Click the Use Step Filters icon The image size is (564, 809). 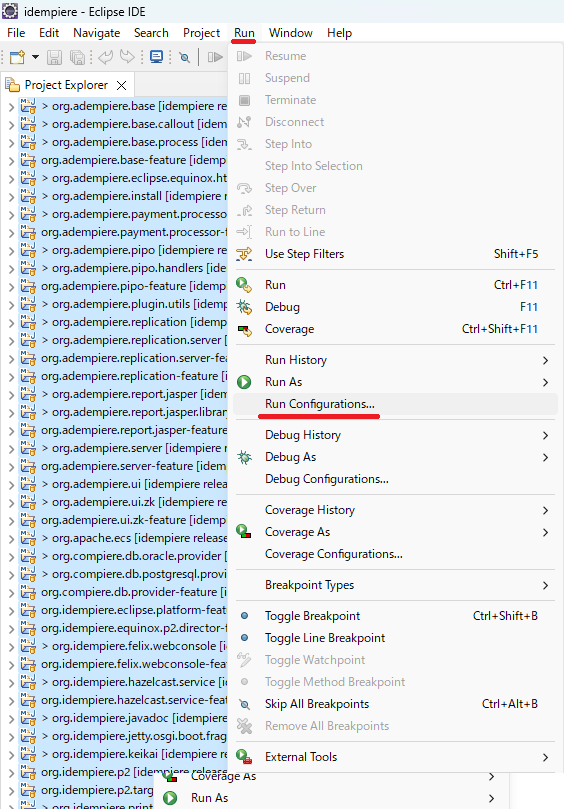244,254
